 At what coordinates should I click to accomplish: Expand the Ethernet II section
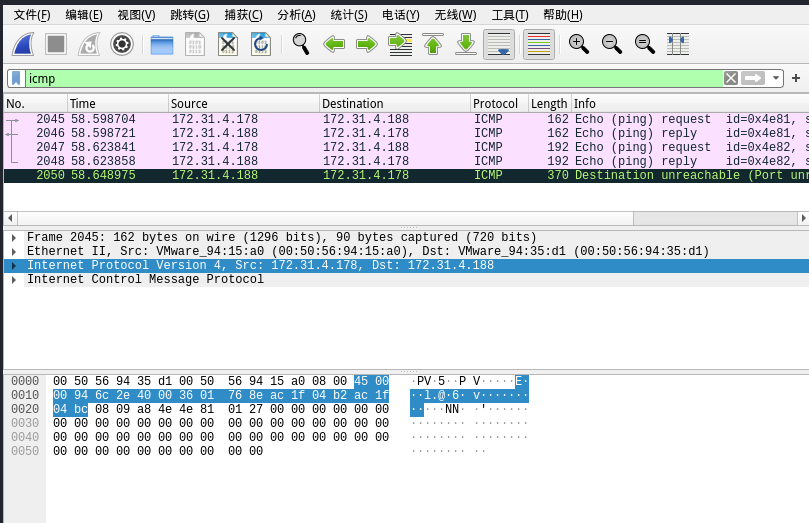pyautogui.click(x=14, y=252)
